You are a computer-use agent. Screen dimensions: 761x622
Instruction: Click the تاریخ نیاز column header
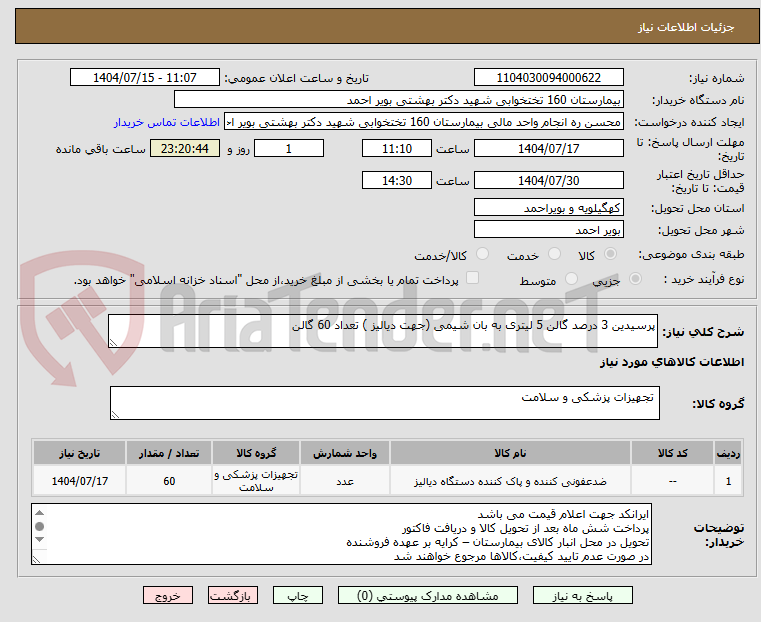(80, 453)
